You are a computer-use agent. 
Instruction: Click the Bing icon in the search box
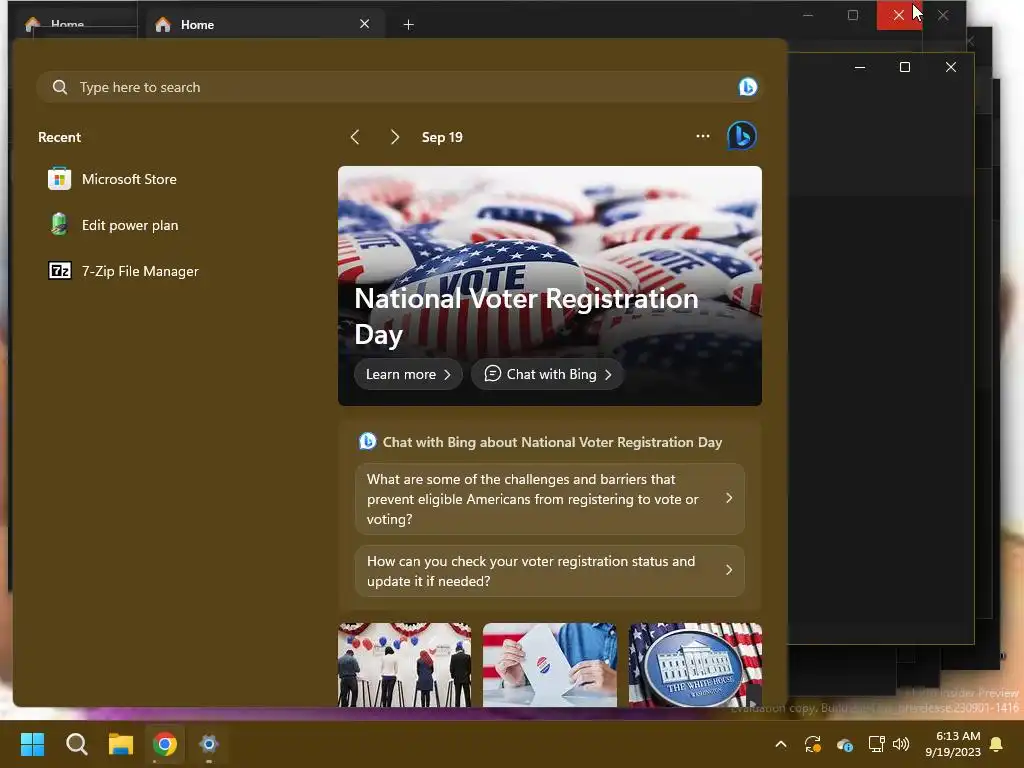point(748,87)
